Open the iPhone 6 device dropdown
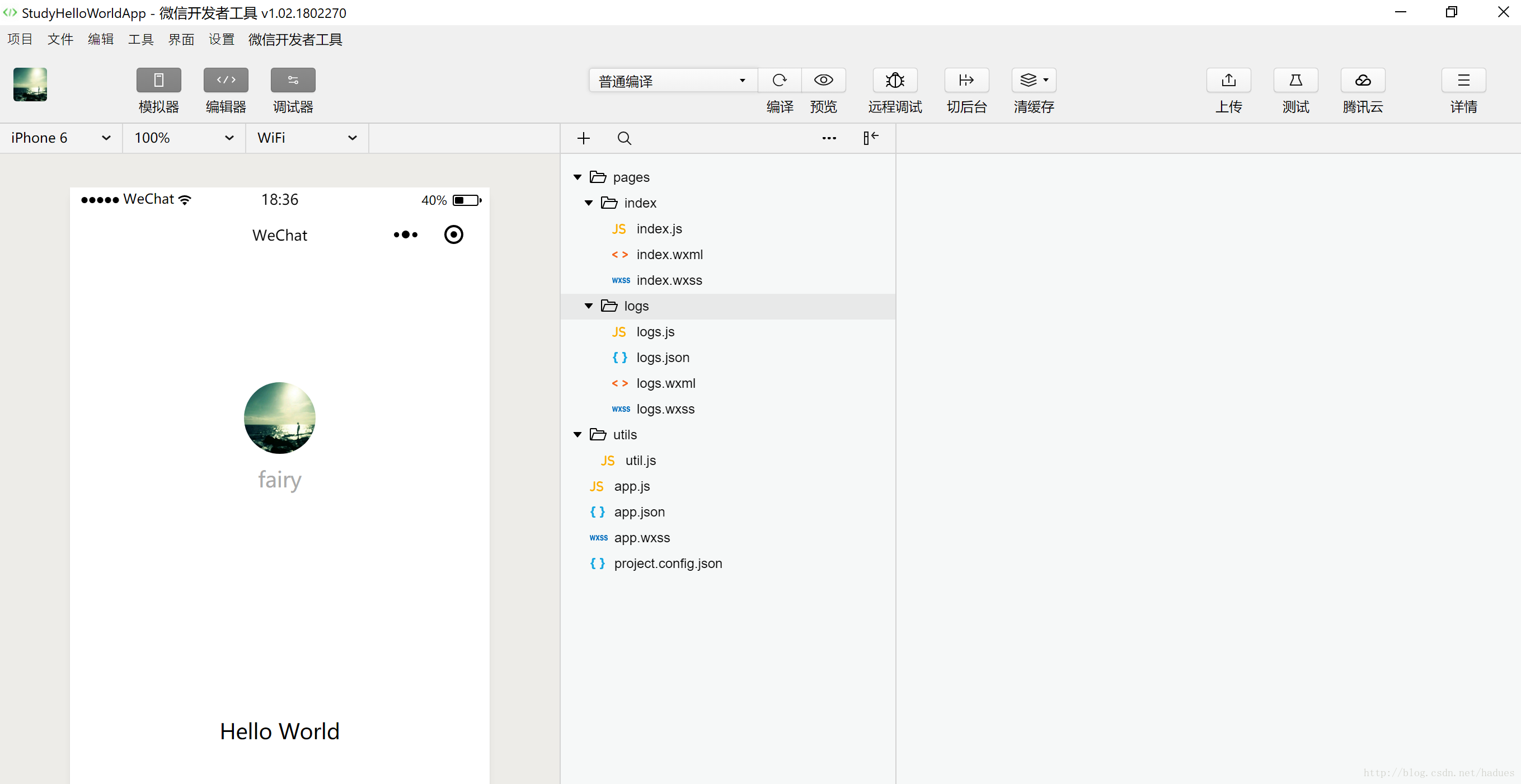Screen dimensions: 1521x784 (x=60, y=138)
